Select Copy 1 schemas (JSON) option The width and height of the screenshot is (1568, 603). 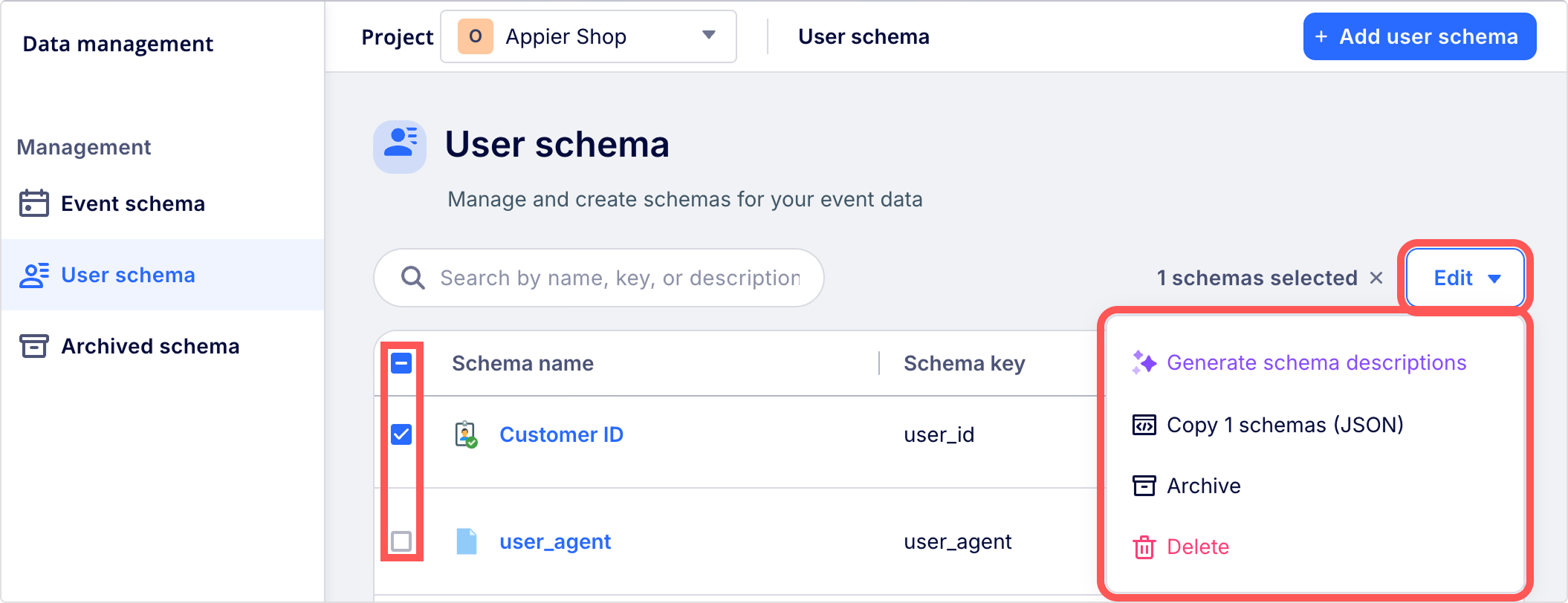tap(1284, 425)
